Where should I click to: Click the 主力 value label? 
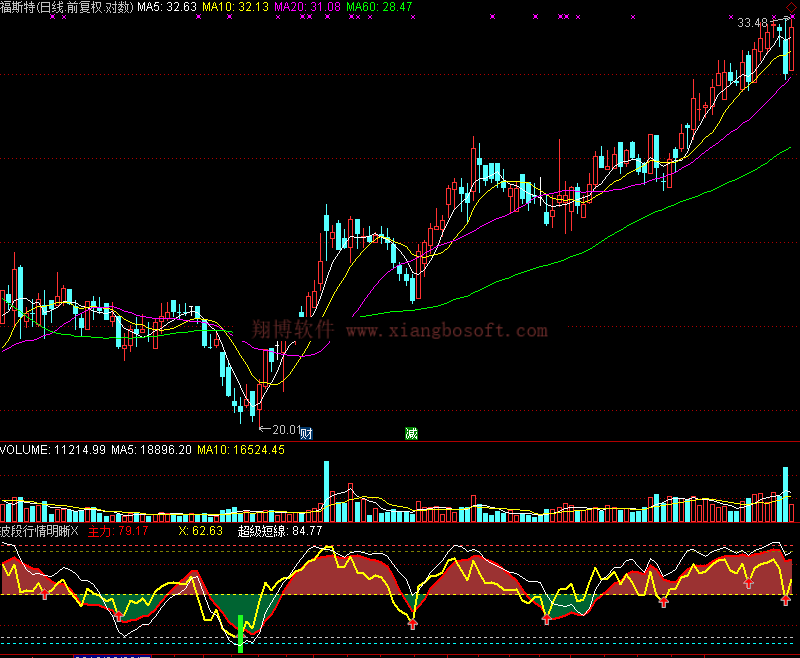coord(118,530)
